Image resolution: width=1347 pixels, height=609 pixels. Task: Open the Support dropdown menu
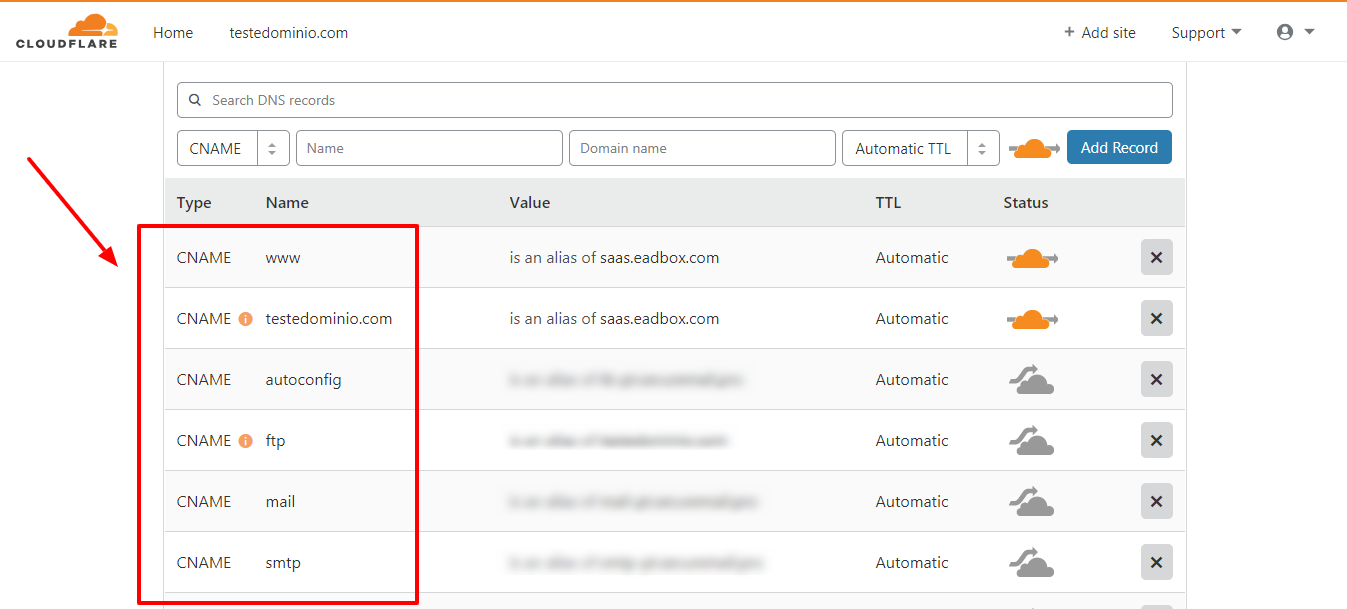click(x=1206, y=33)
